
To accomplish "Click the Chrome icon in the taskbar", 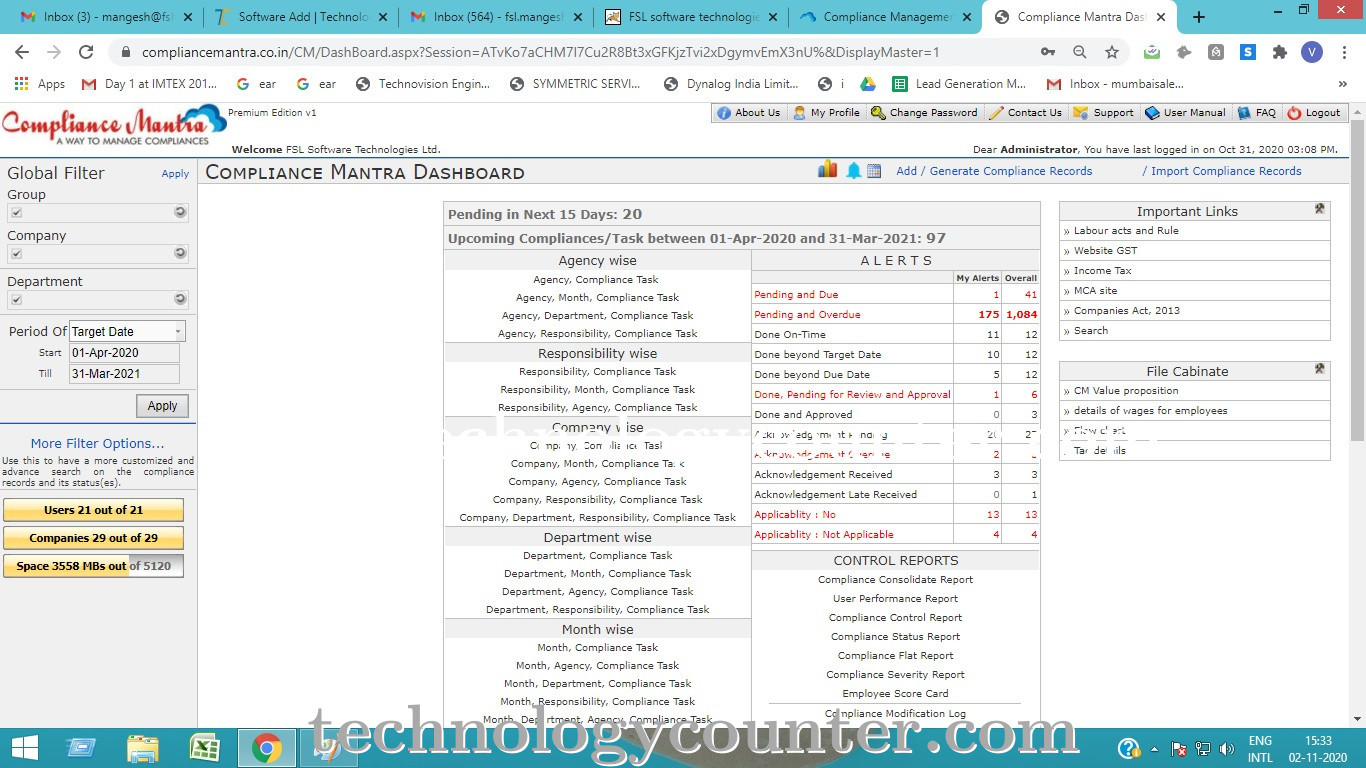I will (x=266, y=748).
